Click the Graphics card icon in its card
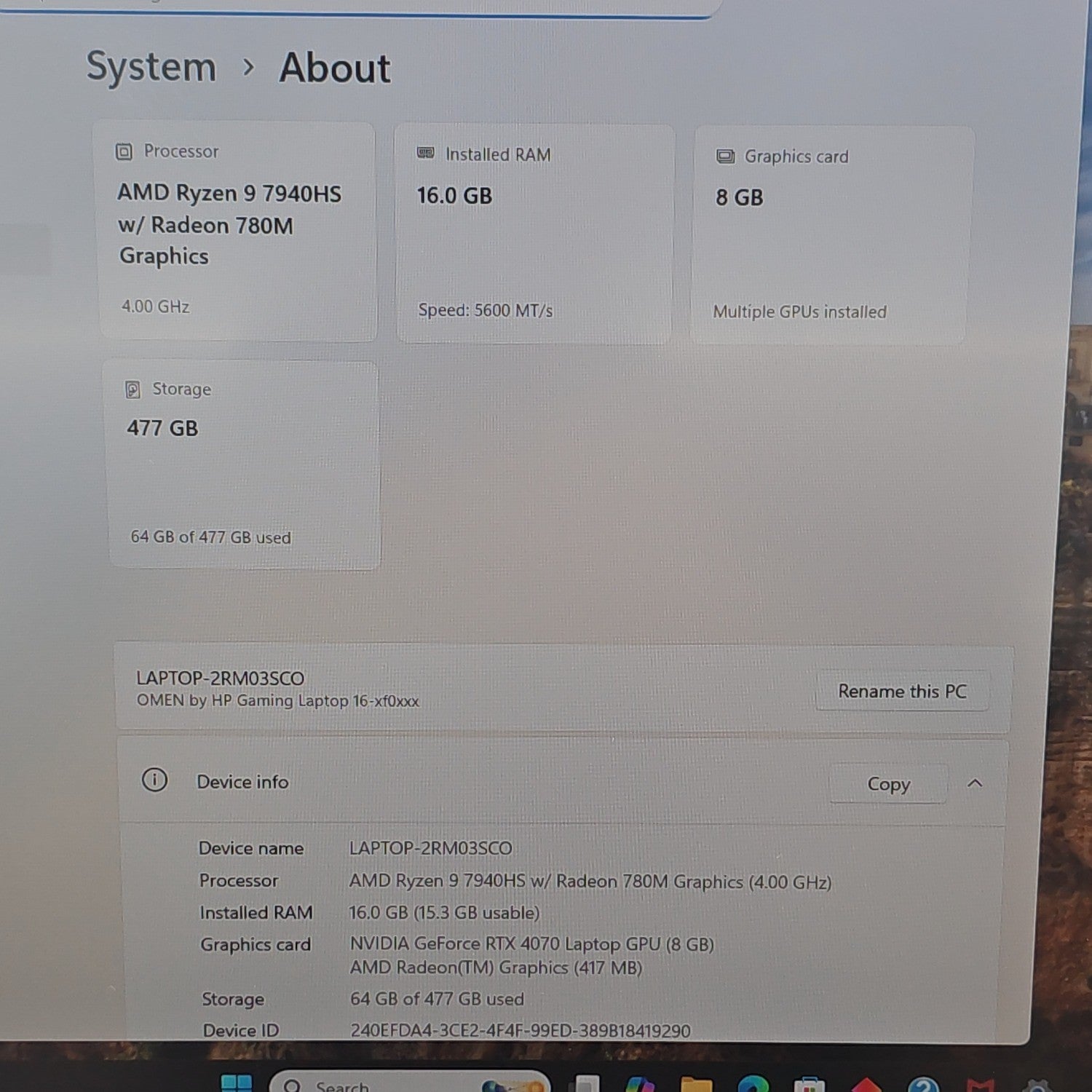The width and height of the screenshot is (1092, 1092). (x=725, y=156)
